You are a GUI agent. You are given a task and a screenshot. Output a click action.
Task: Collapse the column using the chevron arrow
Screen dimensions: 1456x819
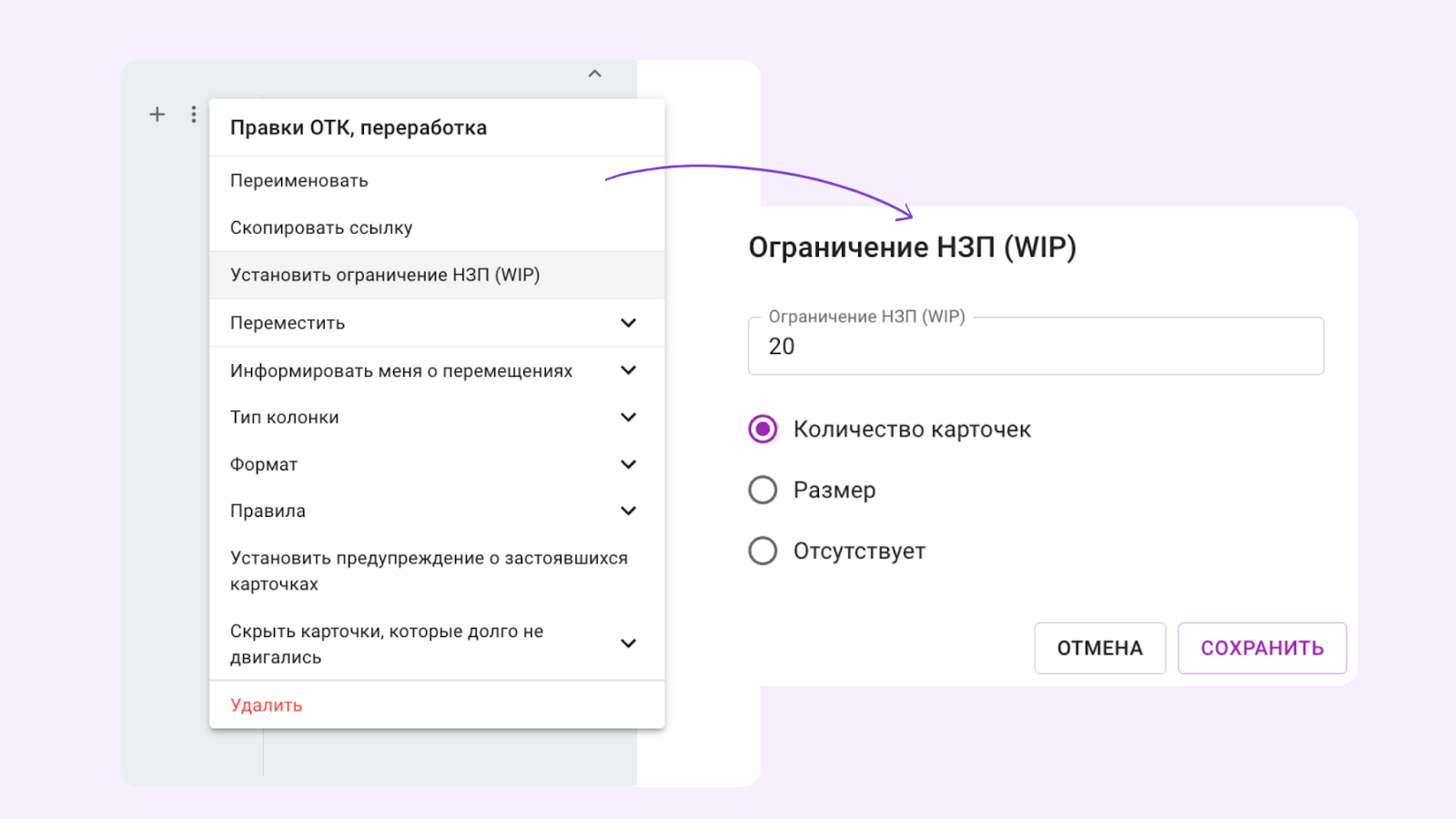[594, 74]
